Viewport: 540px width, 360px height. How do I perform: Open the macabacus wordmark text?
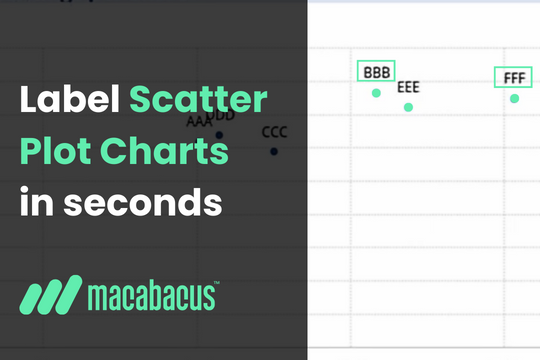(x=152, y=297)
